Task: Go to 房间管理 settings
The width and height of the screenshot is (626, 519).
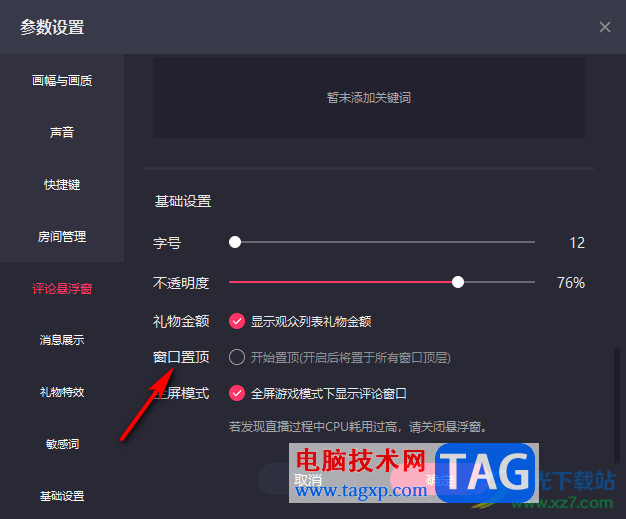Action: [62, 236]
